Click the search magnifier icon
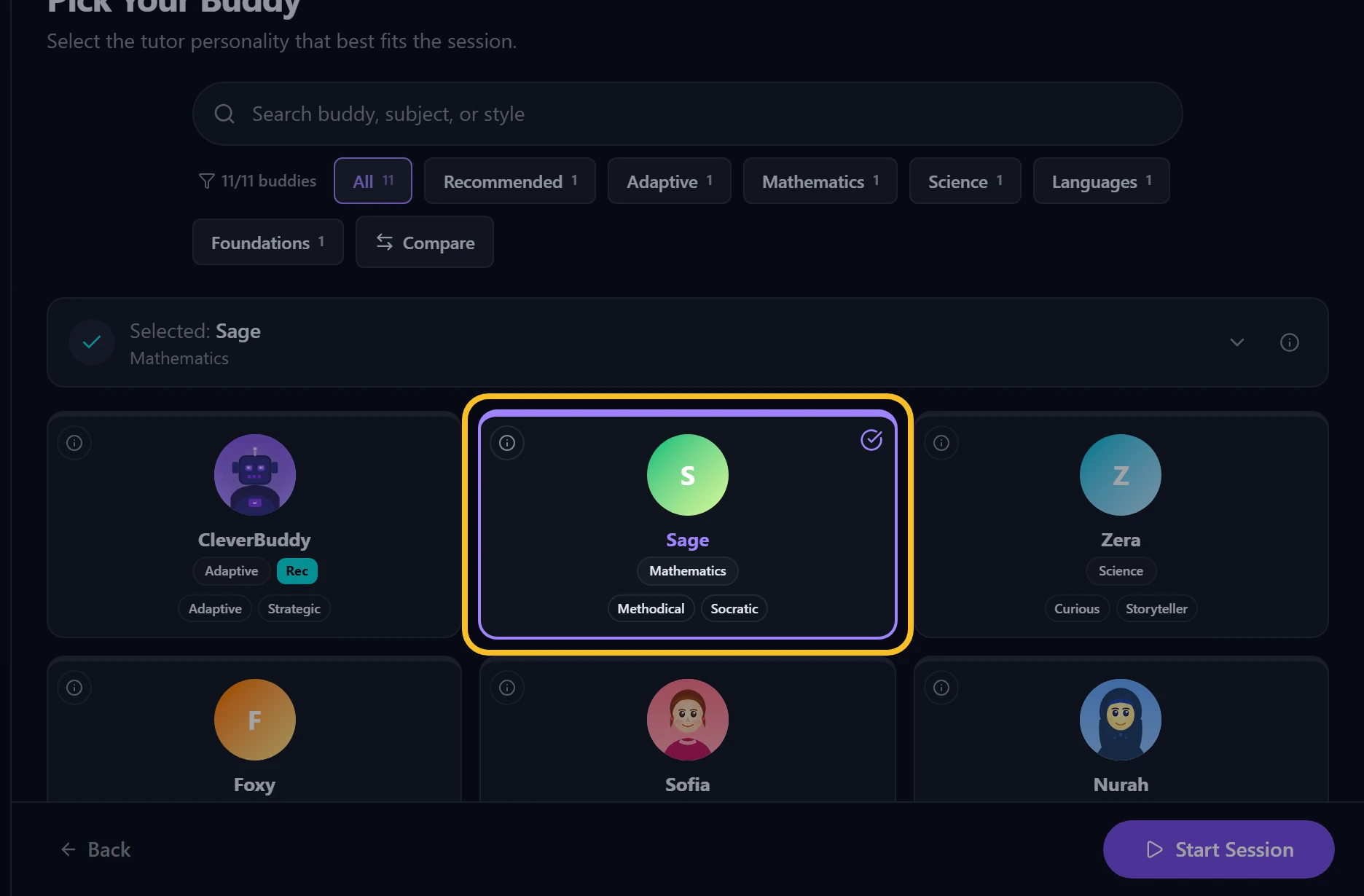 tap(224, 114)
